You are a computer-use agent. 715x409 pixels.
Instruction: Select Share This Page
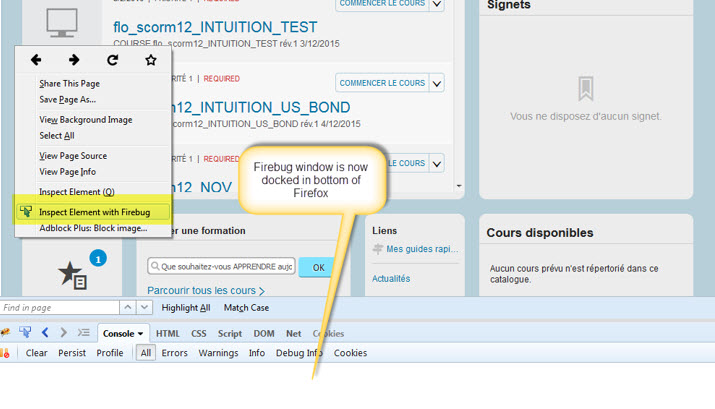69,83
